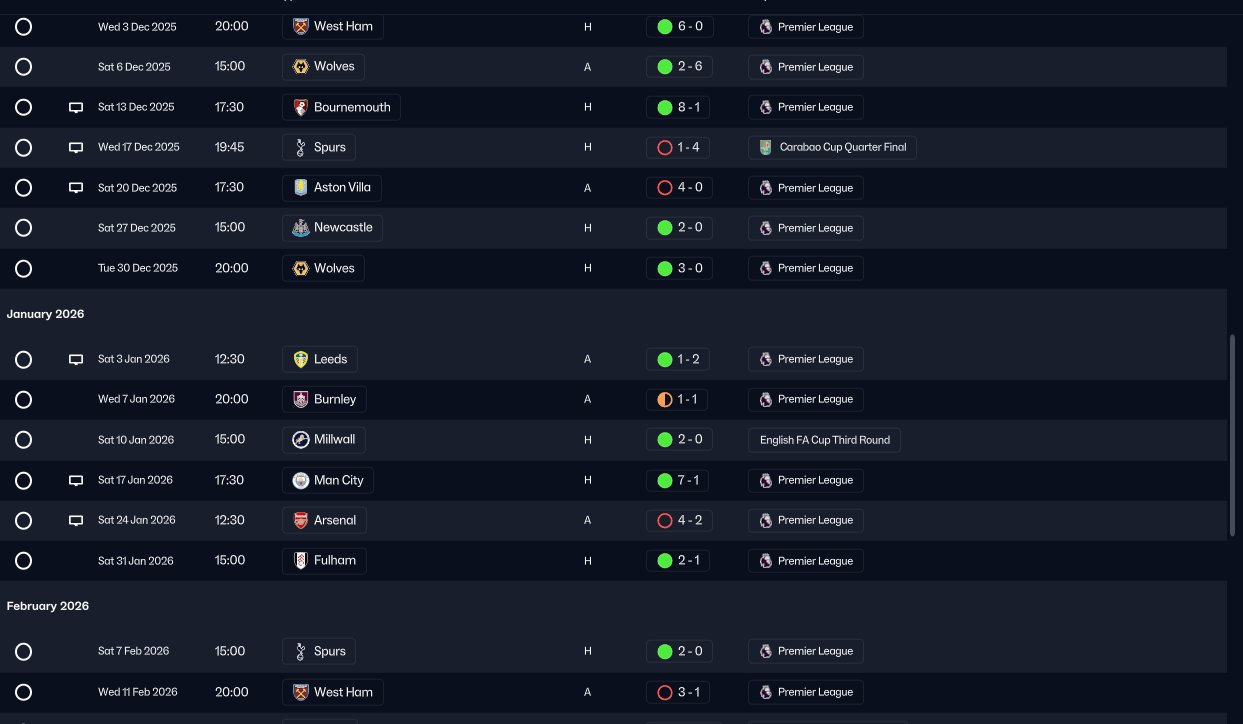Viewport: 1243px width, 724px height.
Task: Open the 4 - 2 Arsenal match result
Action: pyautogui.click(x=679, y=520)
